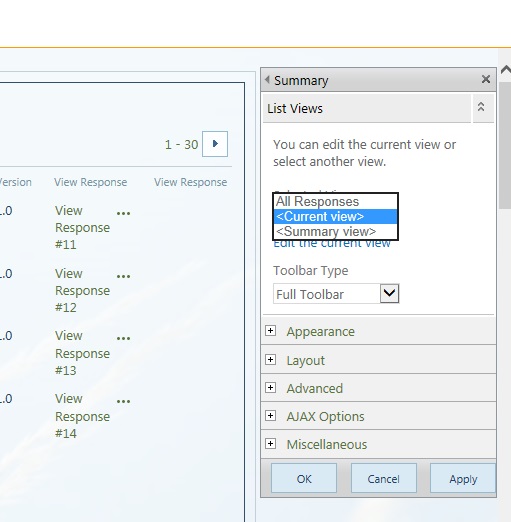Select All Responses in view list

point(335,201)
